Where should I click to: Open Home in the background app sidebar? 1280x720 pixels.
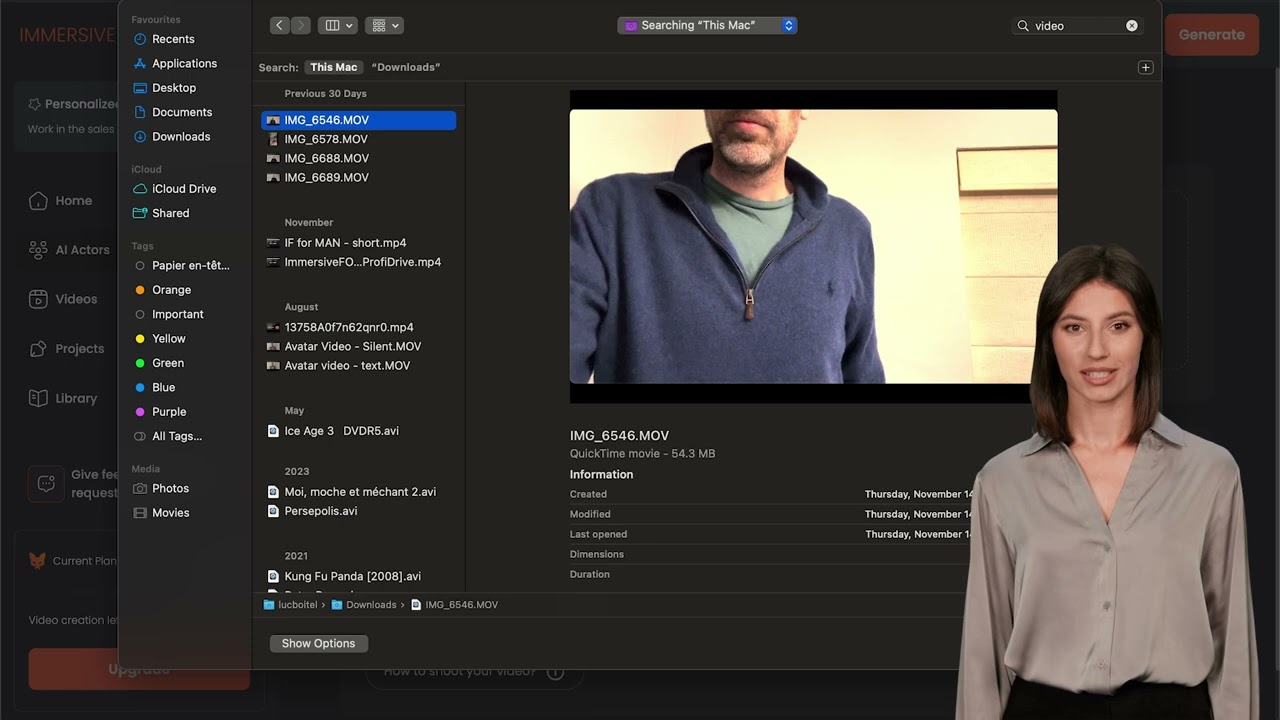61,201
